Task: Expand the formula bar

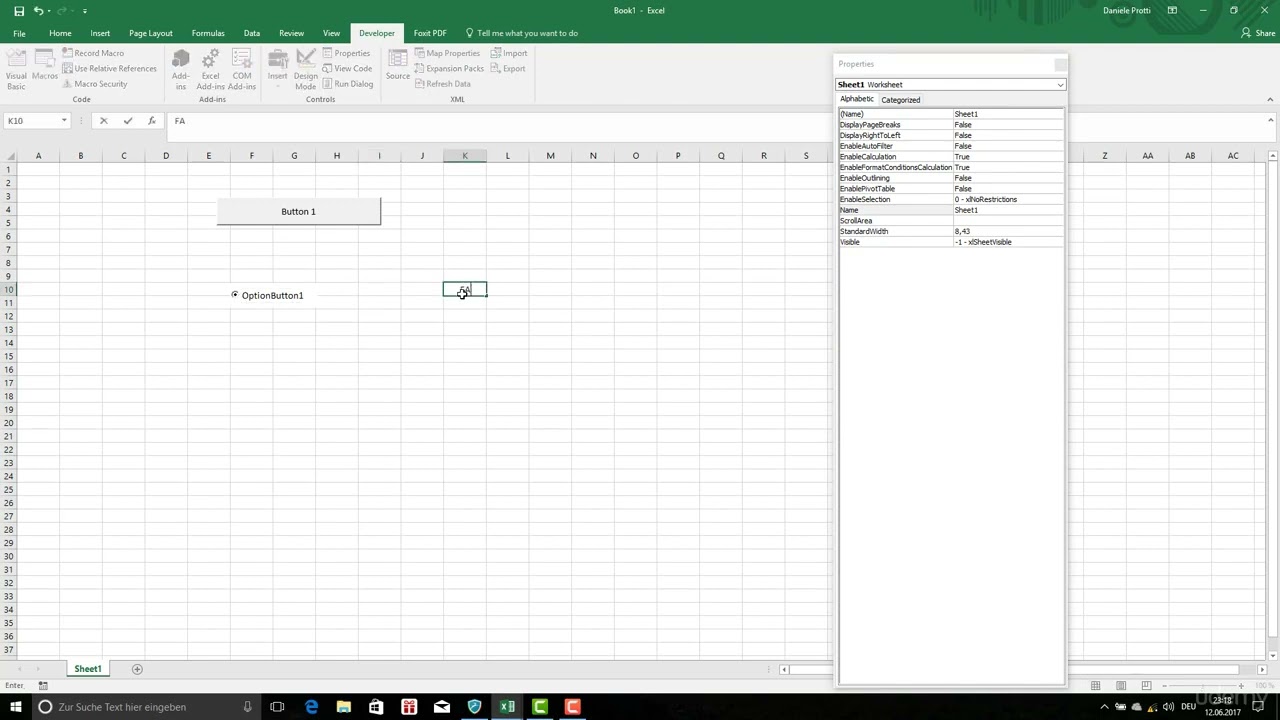Action: coord(1270,120)
